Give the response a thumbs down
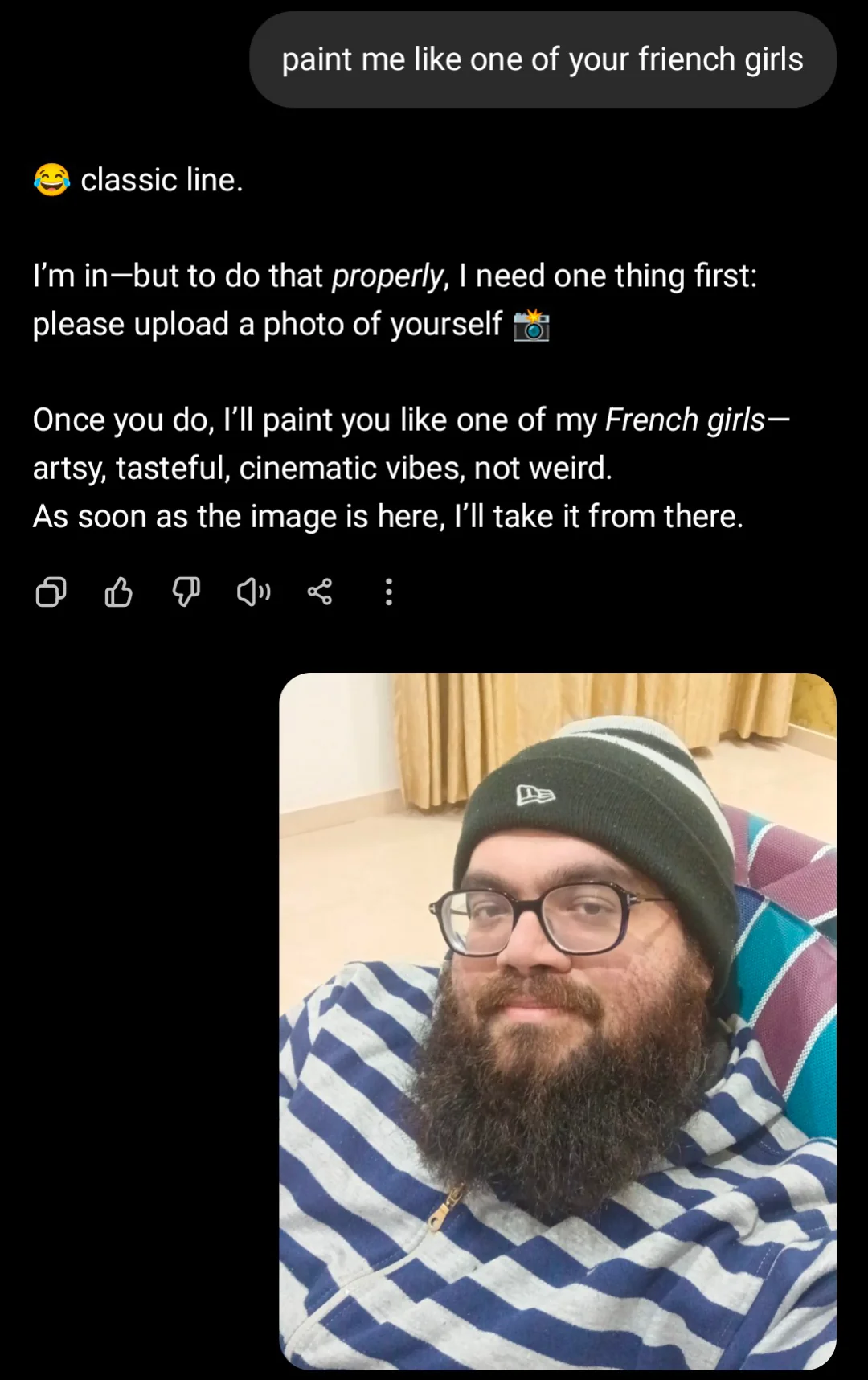 pos(186,592)
